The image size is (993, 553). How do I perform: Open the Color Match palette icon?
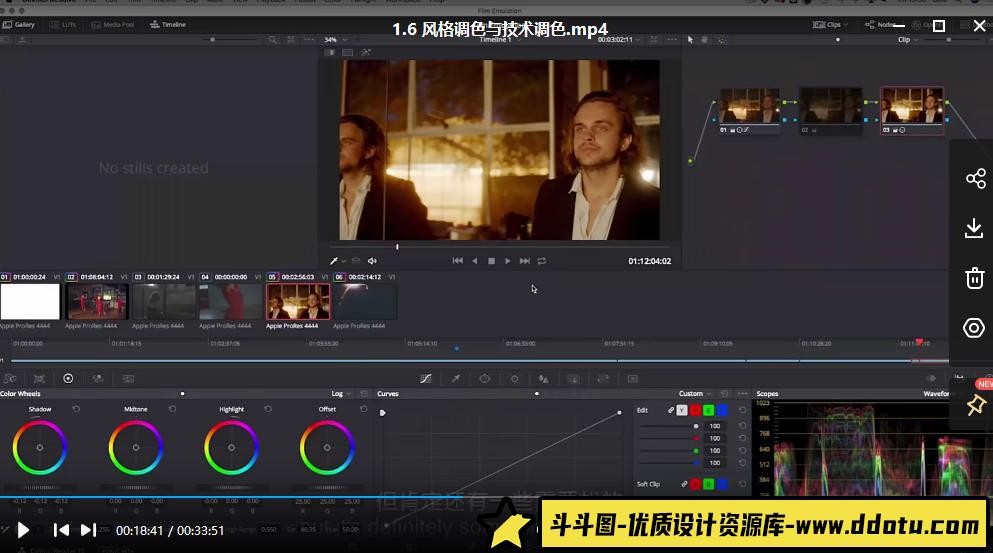coord(39,379)
